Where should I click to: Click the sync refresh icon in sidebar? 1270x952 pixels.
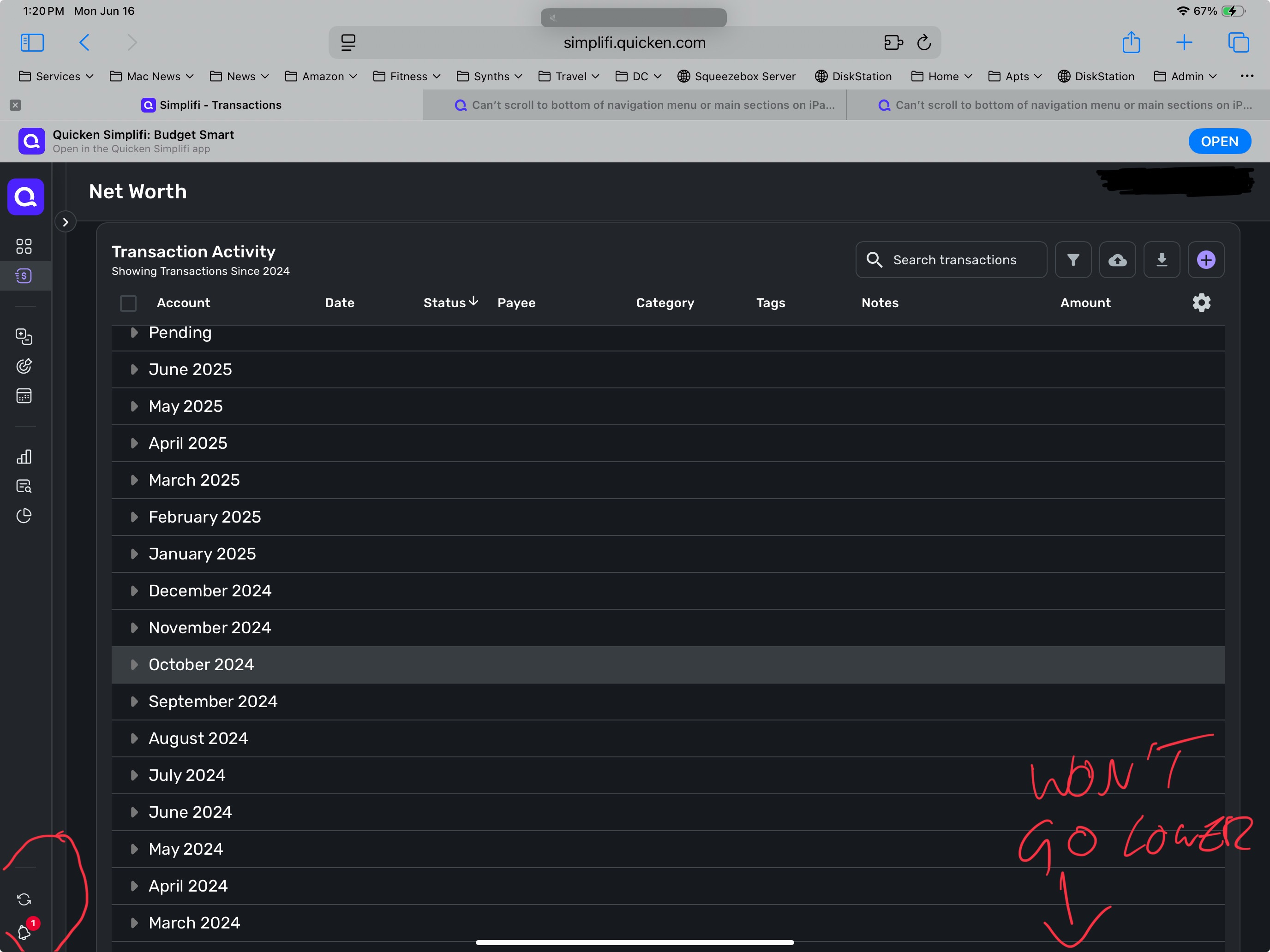pyautogui.click(x=24, y=899)
